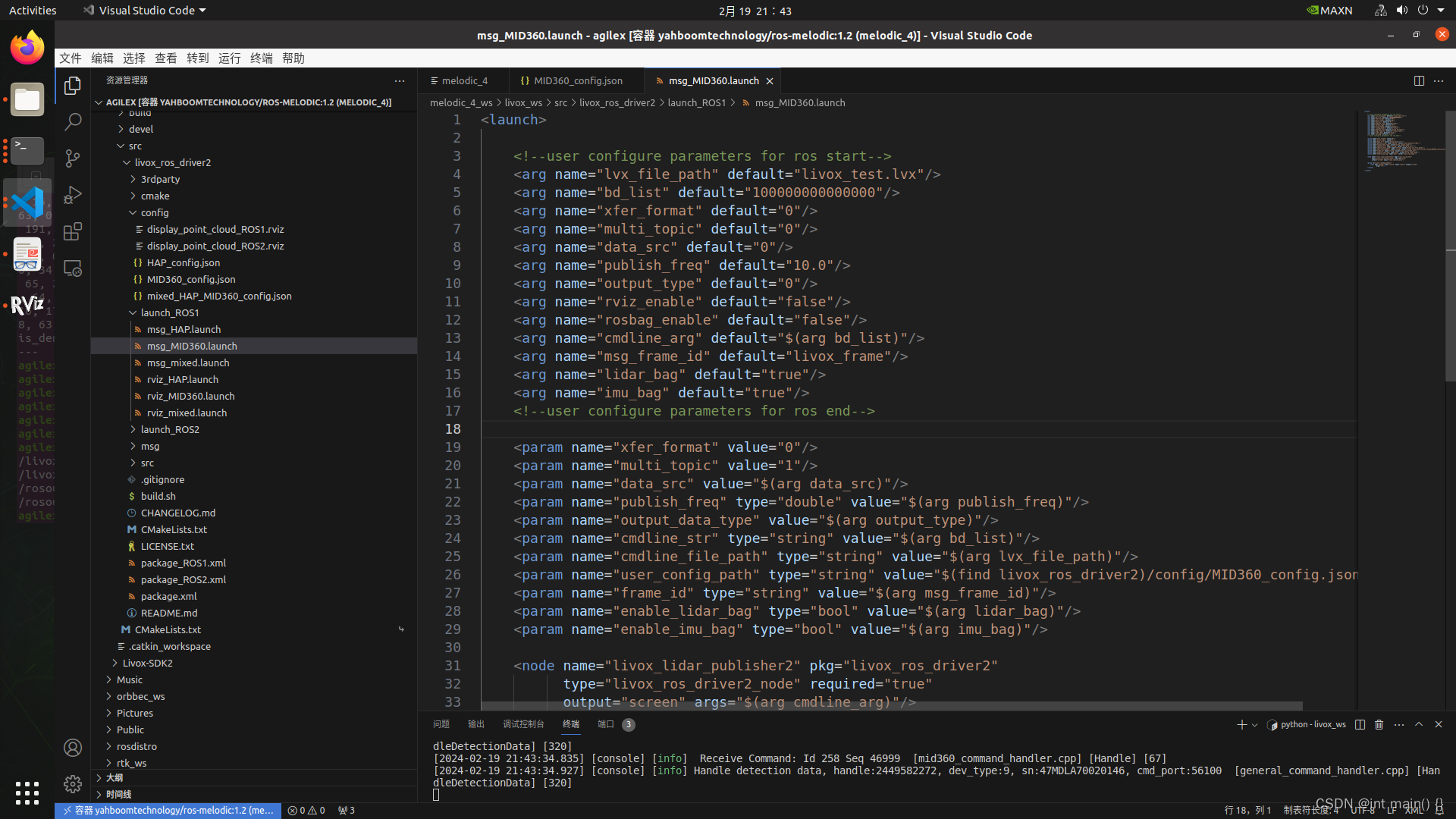Open Explorer views and more actions ellipsis
The image size is (1456, 819).
coord(400,80)
